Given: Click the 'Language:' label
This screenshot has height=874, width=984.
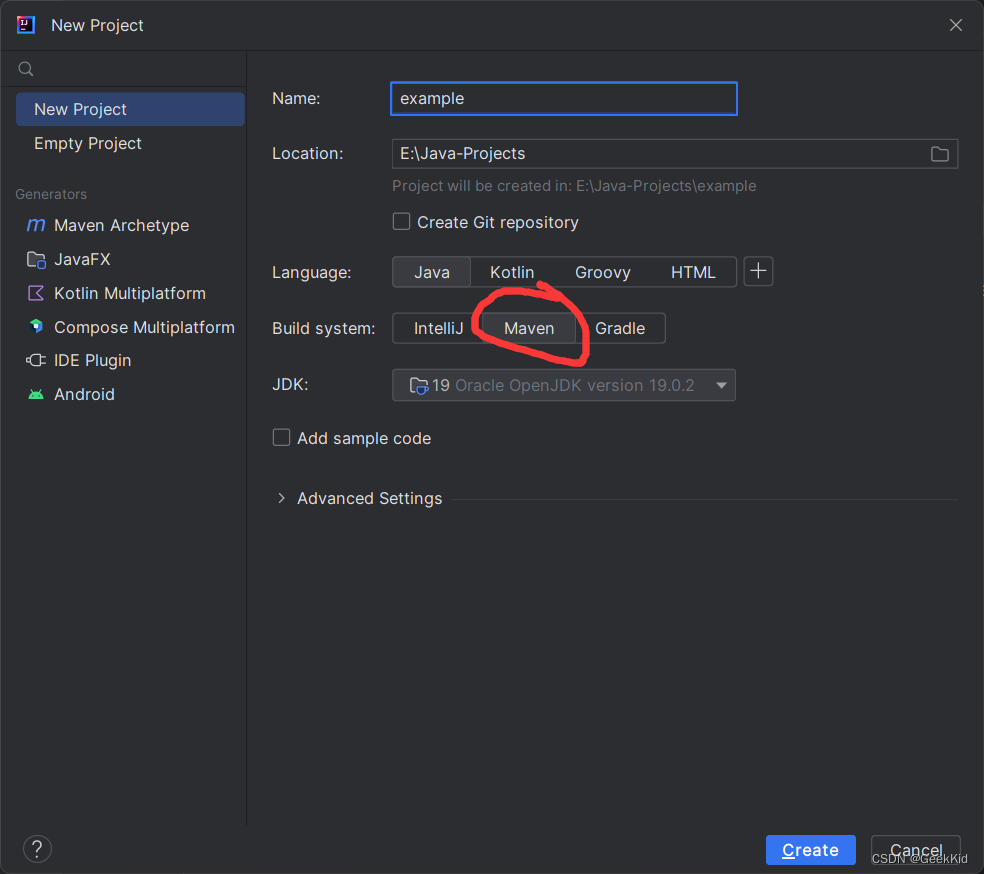Looking at the screenshot, I should point(311,272).
